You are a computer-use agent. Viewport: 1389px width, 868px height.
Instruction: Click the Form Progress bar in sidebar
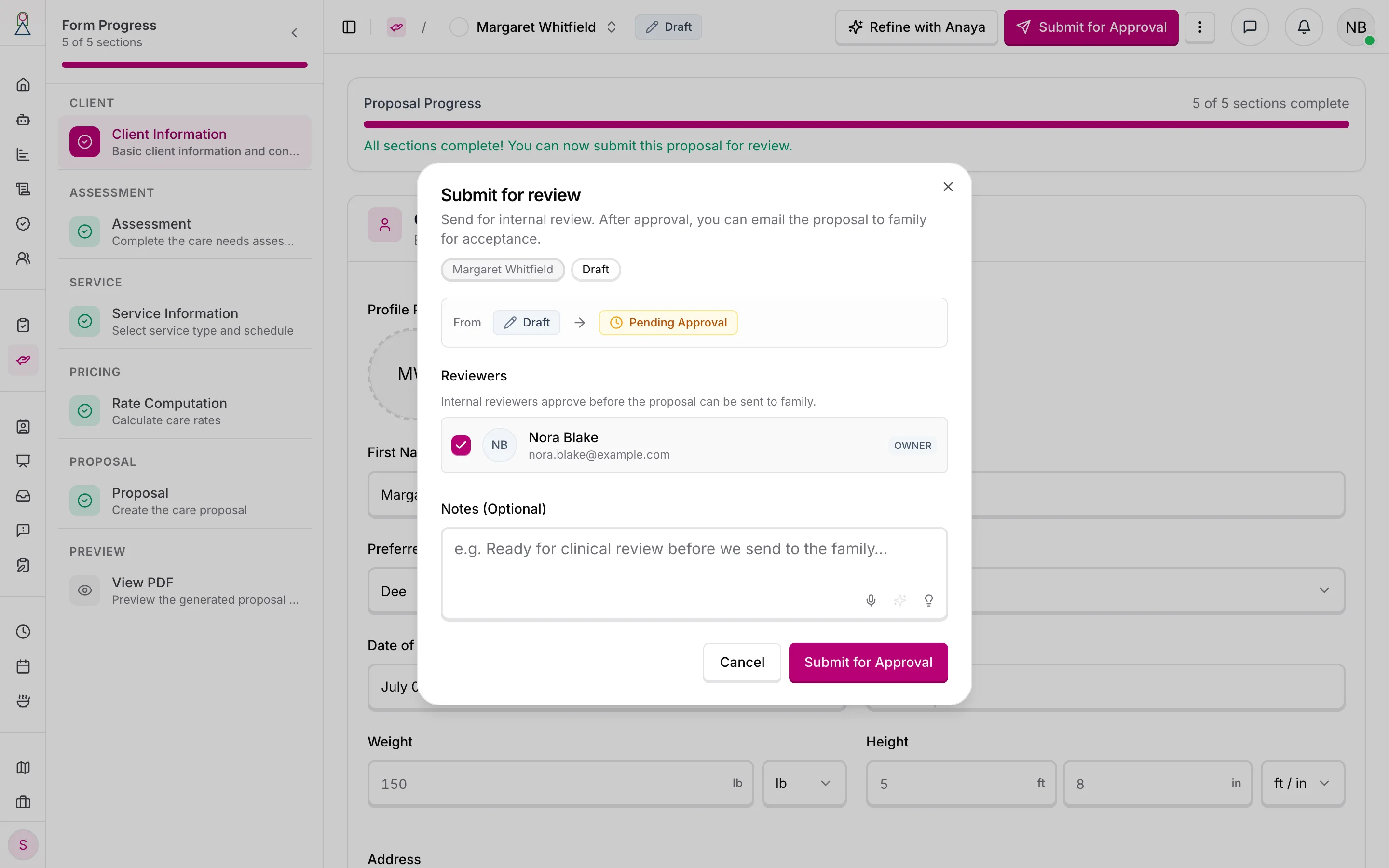point(185,64)
